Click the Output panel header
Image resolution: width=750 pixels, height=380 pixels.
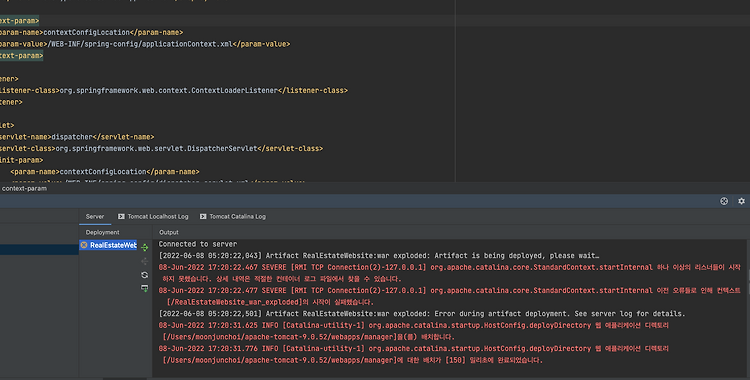[169, 232]
